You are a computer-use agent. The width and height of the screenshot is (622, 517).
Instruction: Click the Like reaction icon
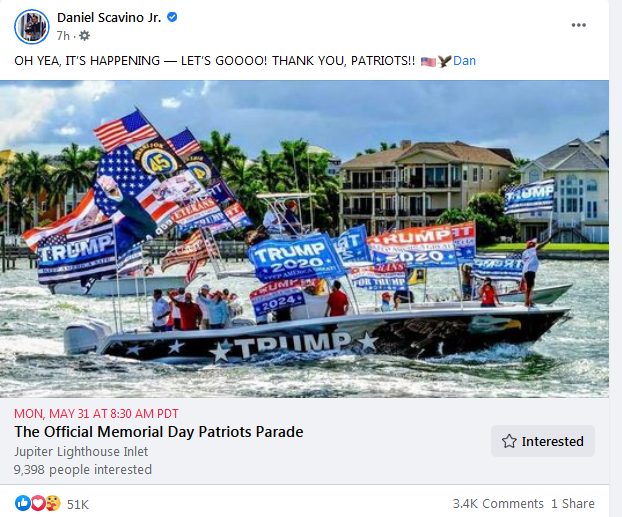[22, 503]
